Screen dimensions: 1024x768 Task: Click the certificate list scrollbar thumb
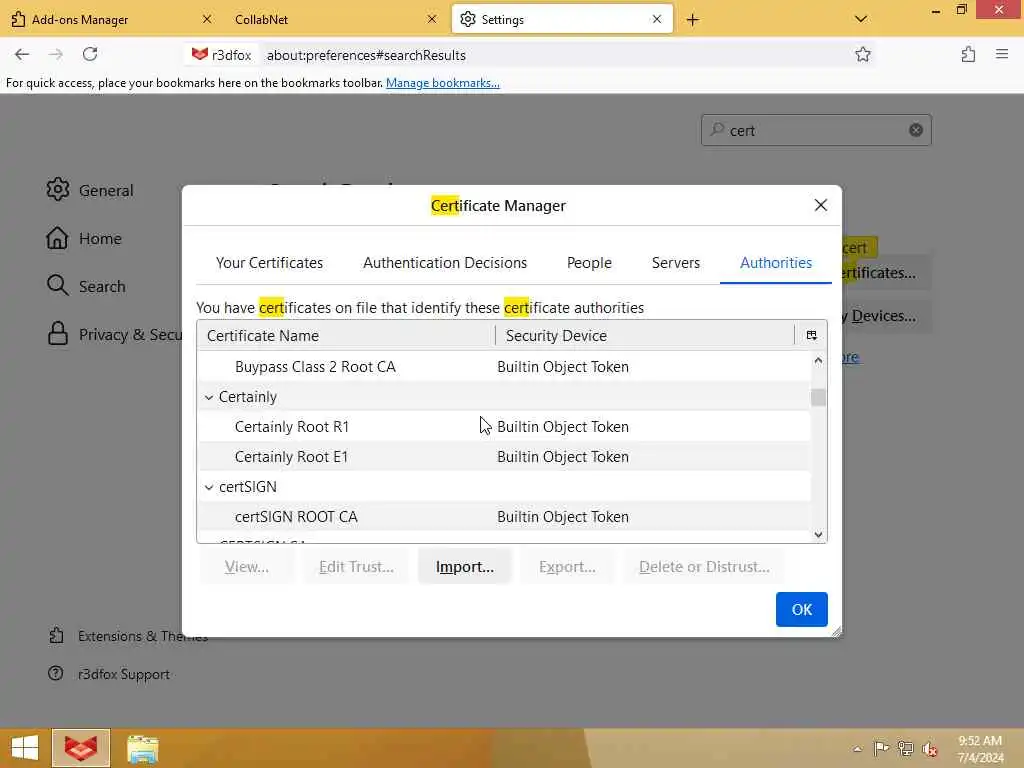click(x=818, y=397)
